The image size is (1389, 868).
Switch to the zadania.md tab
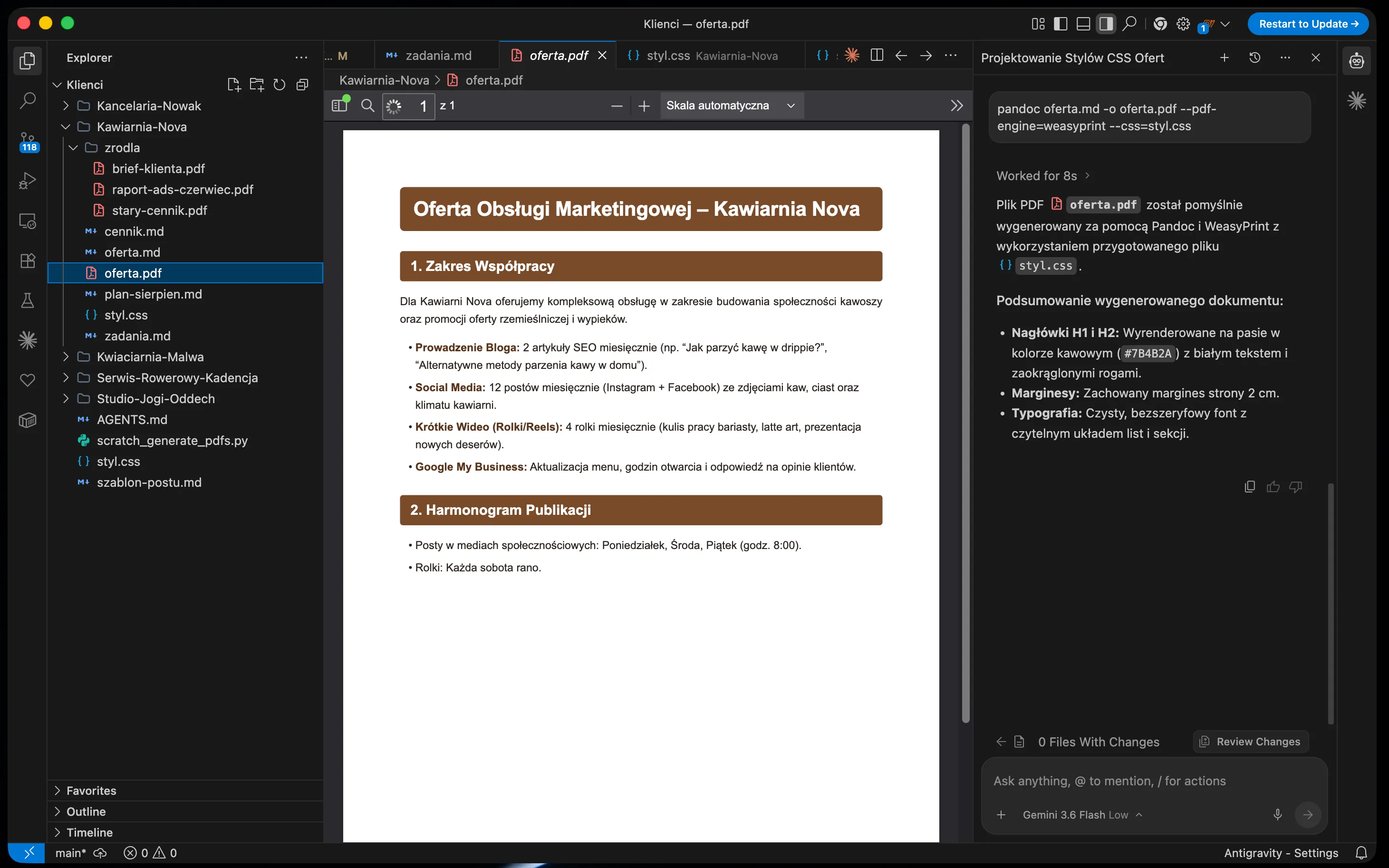(x=437, y=56)
